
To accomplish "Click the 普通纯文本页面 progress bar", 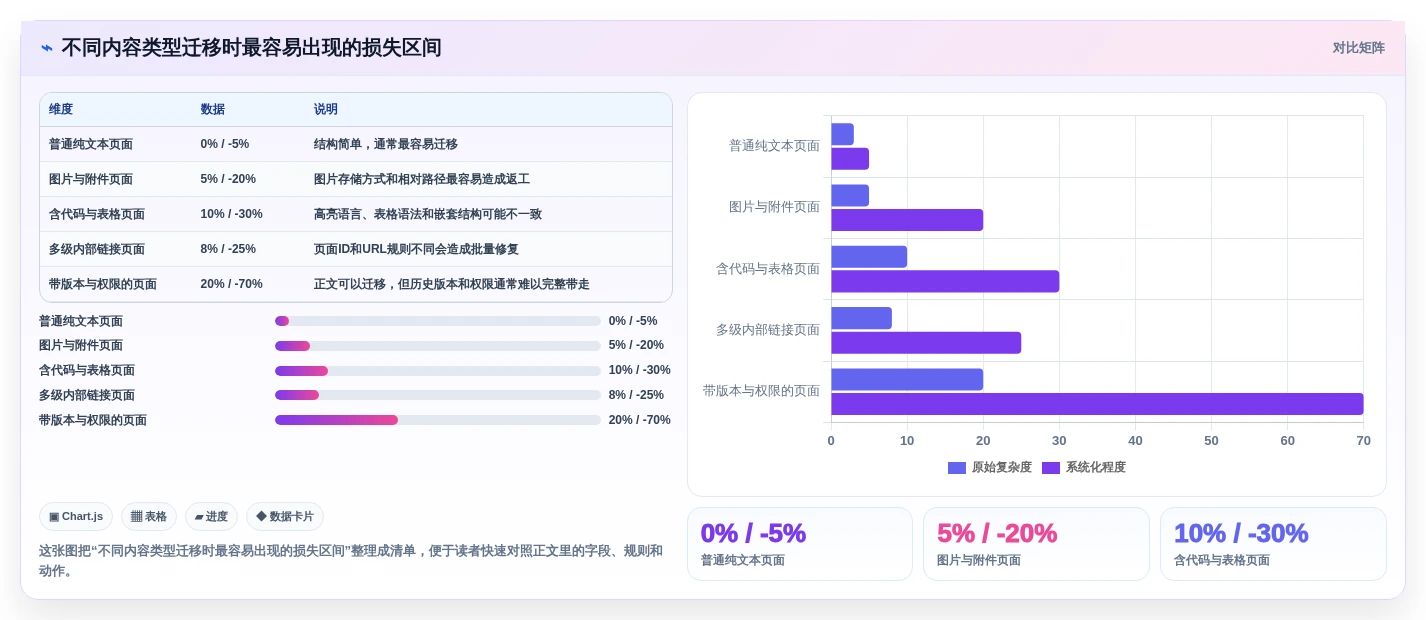I will [438, 321].
